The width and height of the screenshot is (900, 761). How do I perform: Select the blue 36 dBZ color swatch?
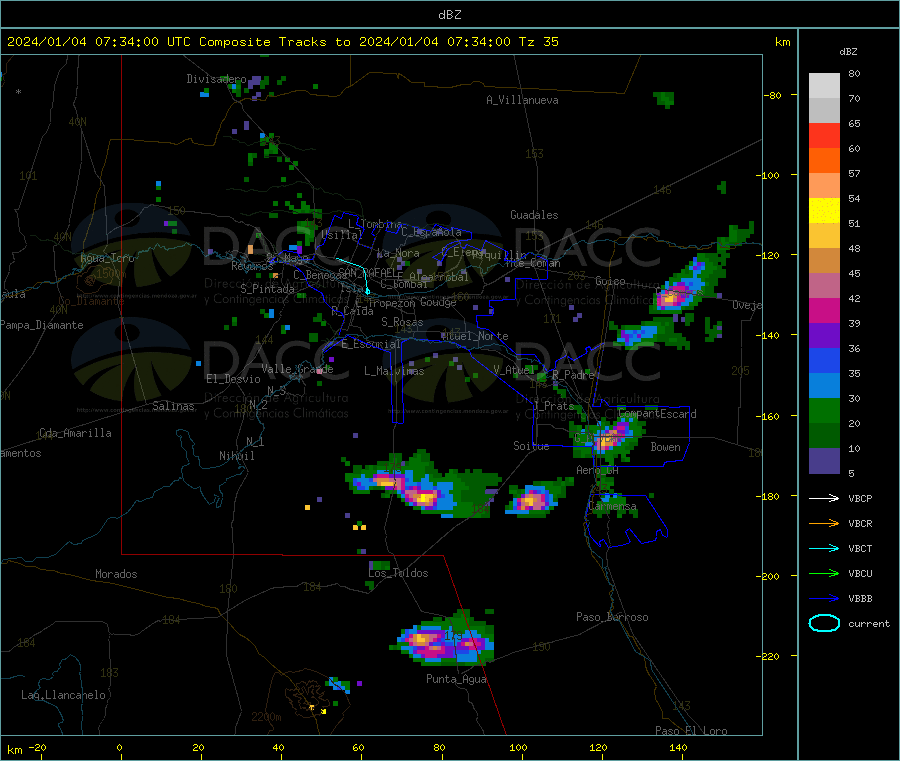click(824, 360)
